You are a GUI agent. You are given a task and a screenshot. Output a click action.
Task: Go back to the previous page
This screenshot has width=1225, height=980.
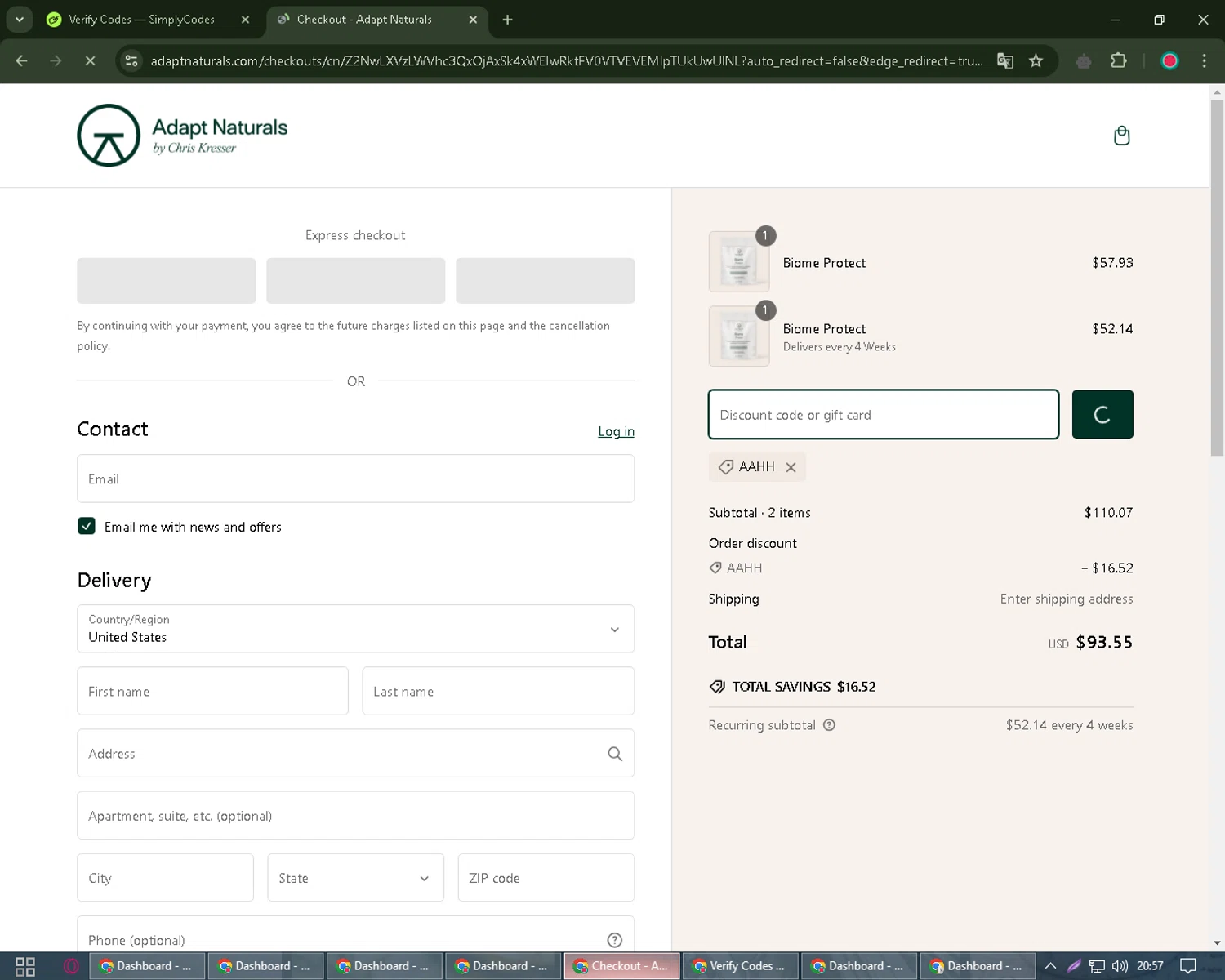[x=22, y=60]
